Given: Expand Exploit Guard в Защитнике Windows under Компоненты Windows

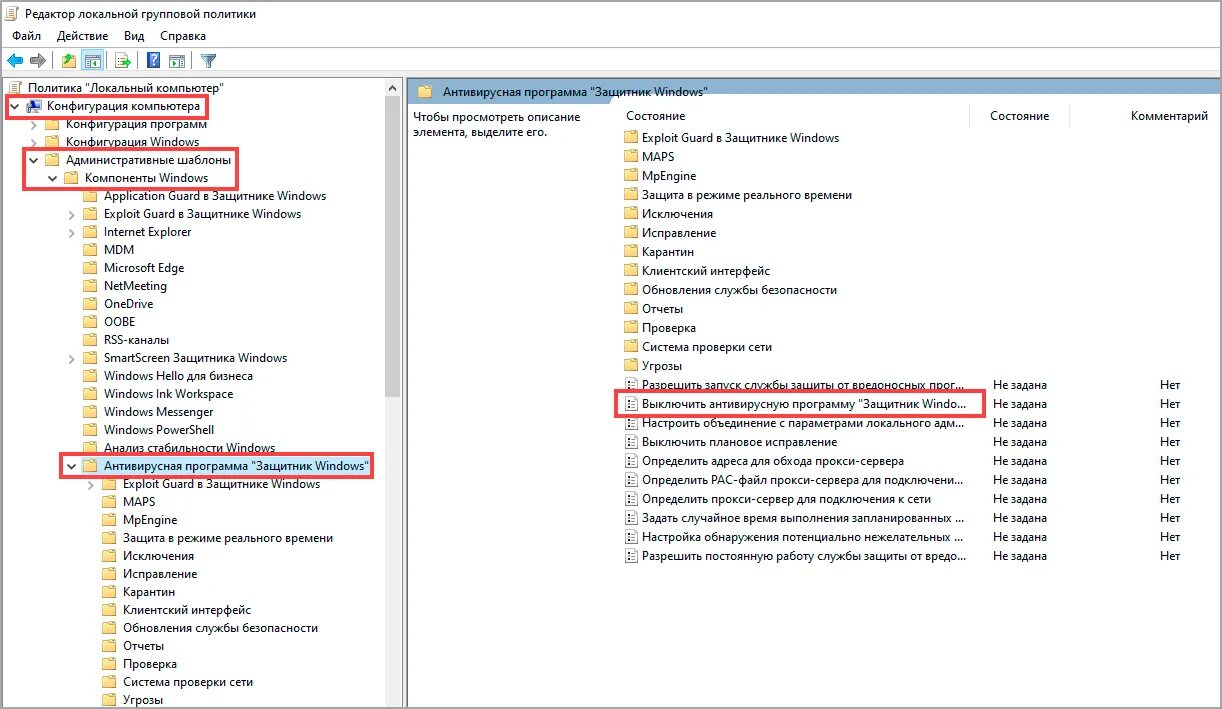Looking at the screenshot, I should 71,214.
